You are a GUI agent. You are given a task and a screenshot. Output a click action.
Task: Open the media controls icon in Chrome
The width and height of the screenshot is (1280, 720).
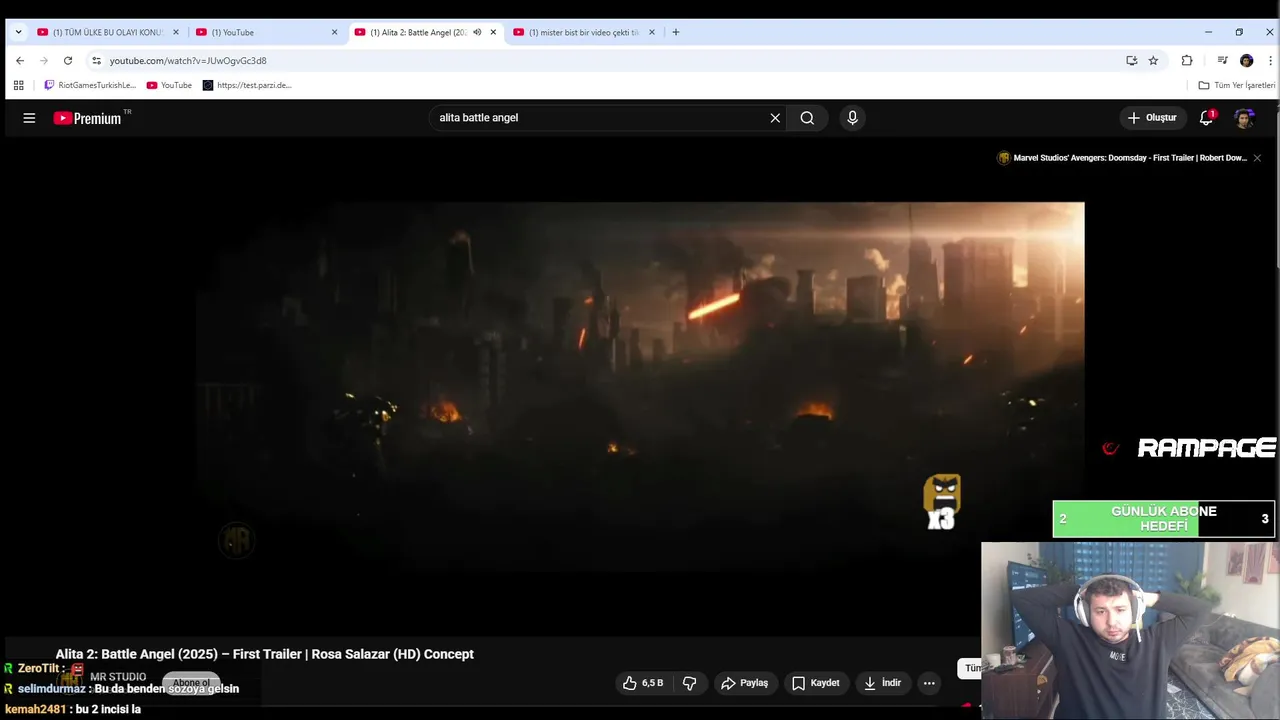[x=1222, y=60]
